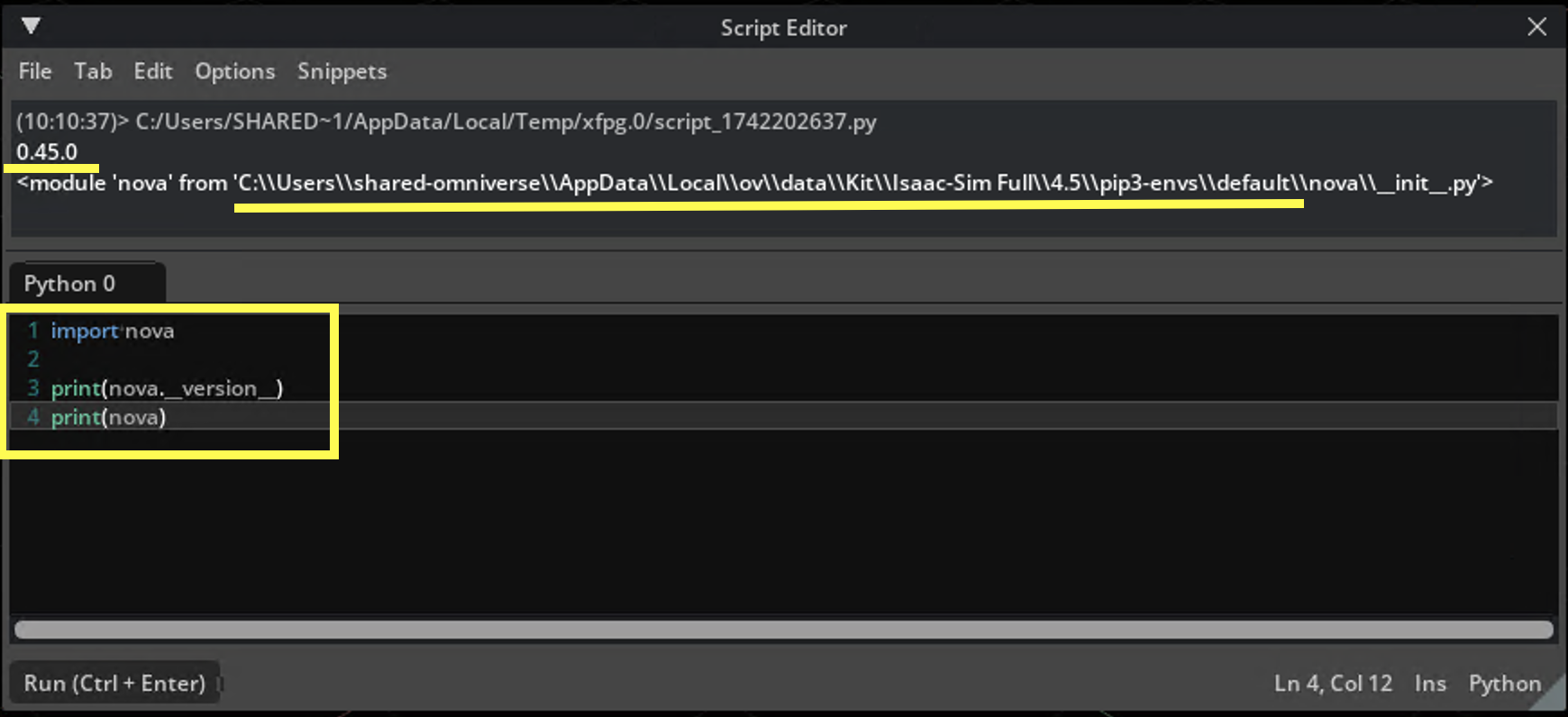Close the Script Editor window

click(1536, 26)
